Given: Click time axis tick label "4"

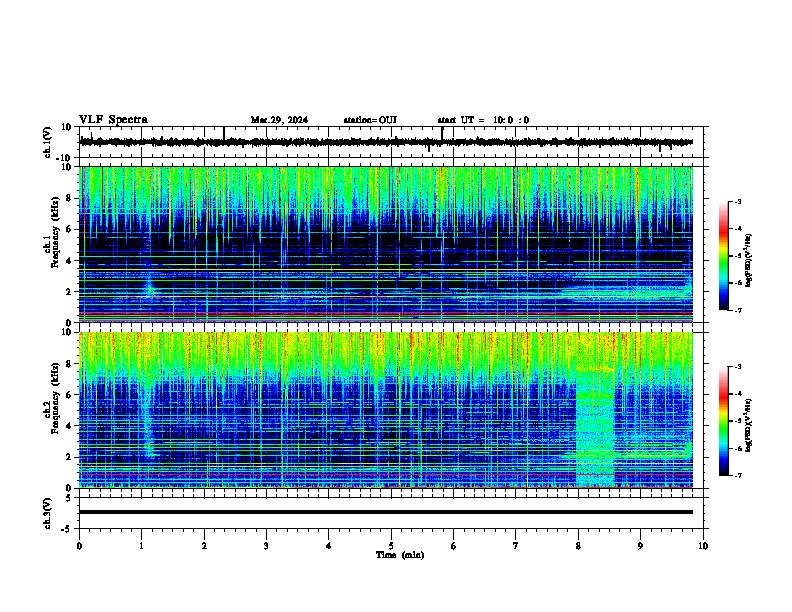Looking at the screenshot, I should (329, 546).
